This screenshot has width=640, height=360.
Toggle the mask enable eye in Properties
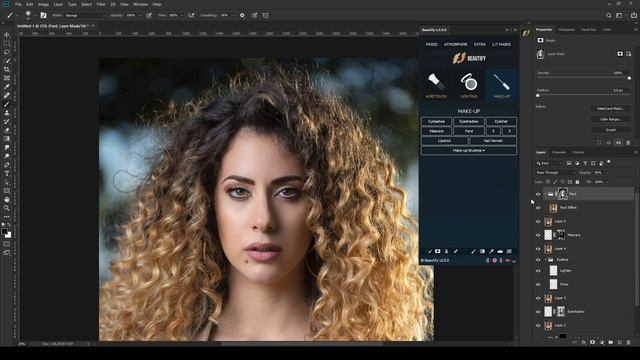tap(618, 142)
